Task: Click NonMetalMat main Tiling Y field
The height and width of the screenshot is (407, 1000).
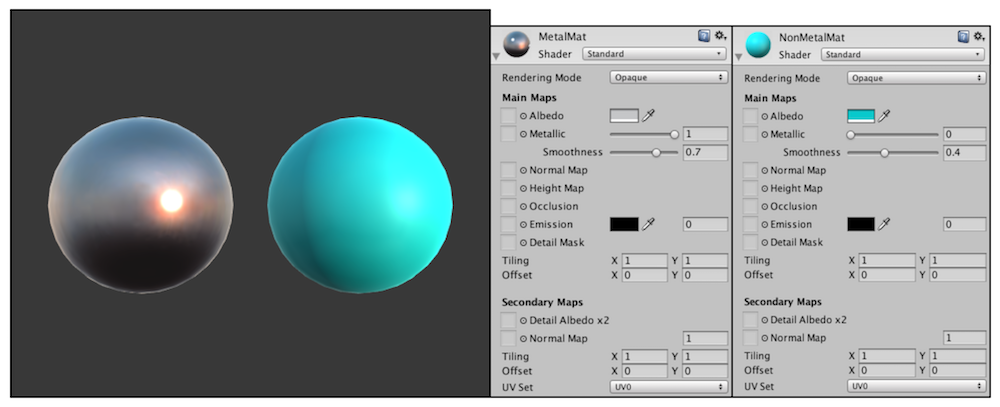Action: [x=958, y=261]
